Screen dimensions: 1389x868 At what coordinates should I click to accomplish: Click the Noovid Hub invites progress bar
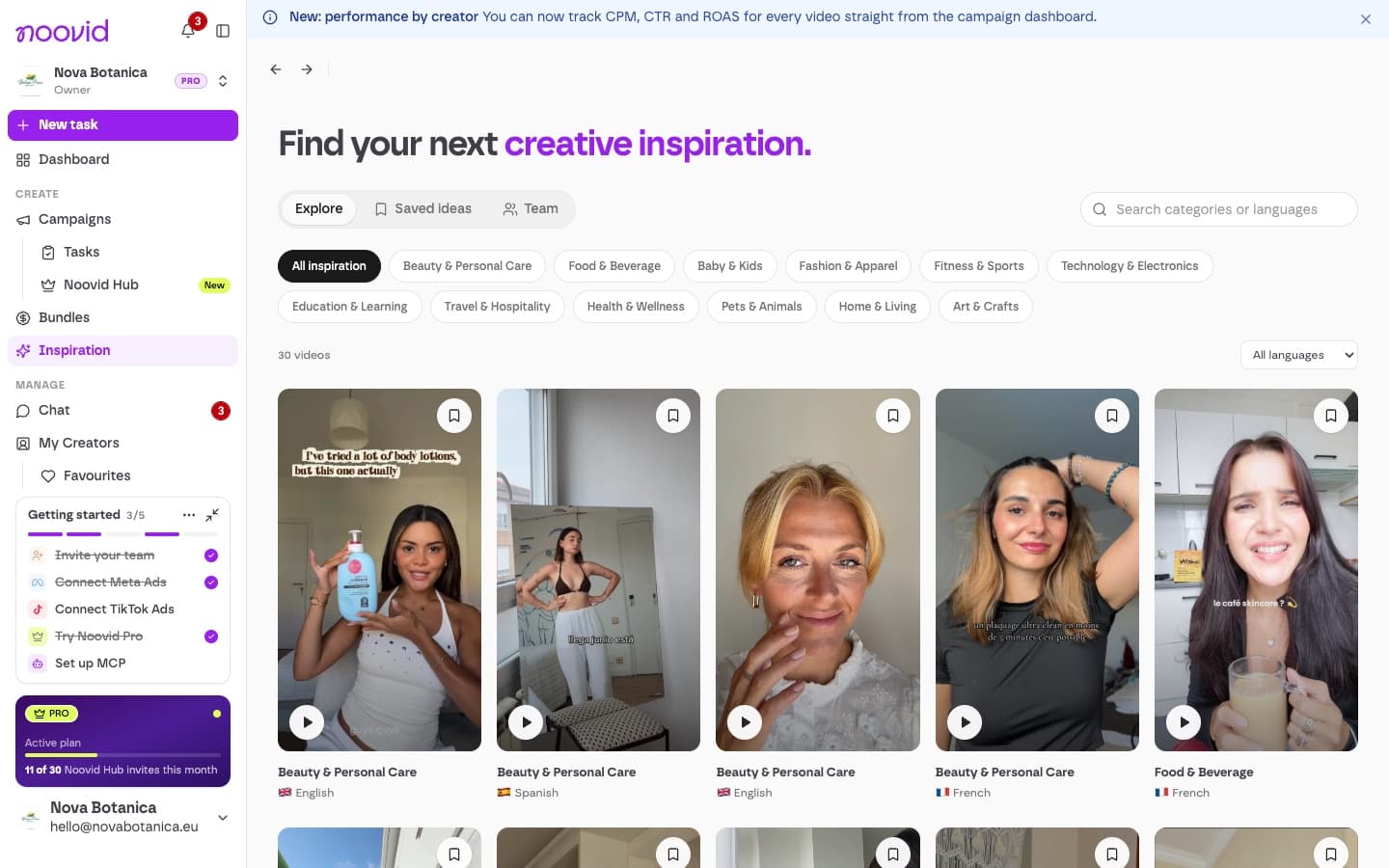[x=123, y=755]
